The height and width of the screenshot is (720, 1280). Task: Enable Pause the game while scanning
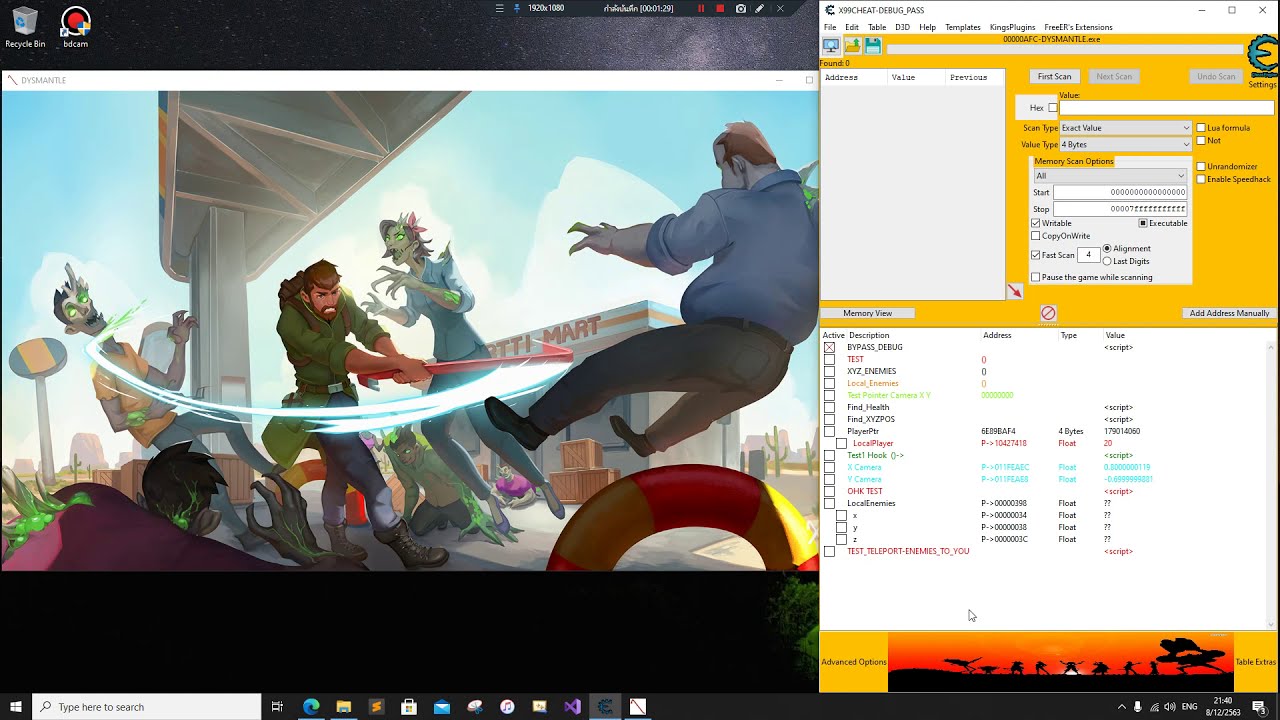(x=1036, y=277)
